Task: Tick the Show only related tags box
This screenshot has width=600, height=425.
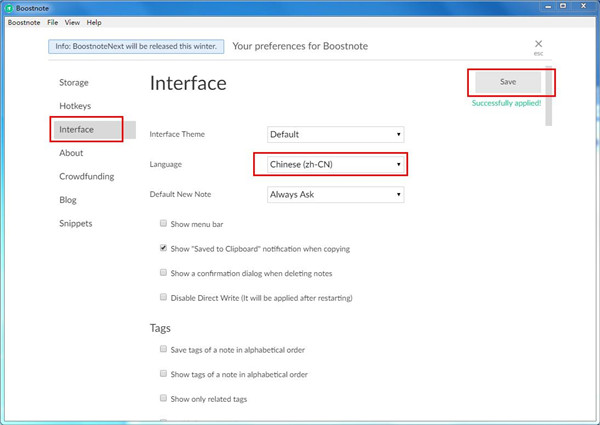Action: 163,398
